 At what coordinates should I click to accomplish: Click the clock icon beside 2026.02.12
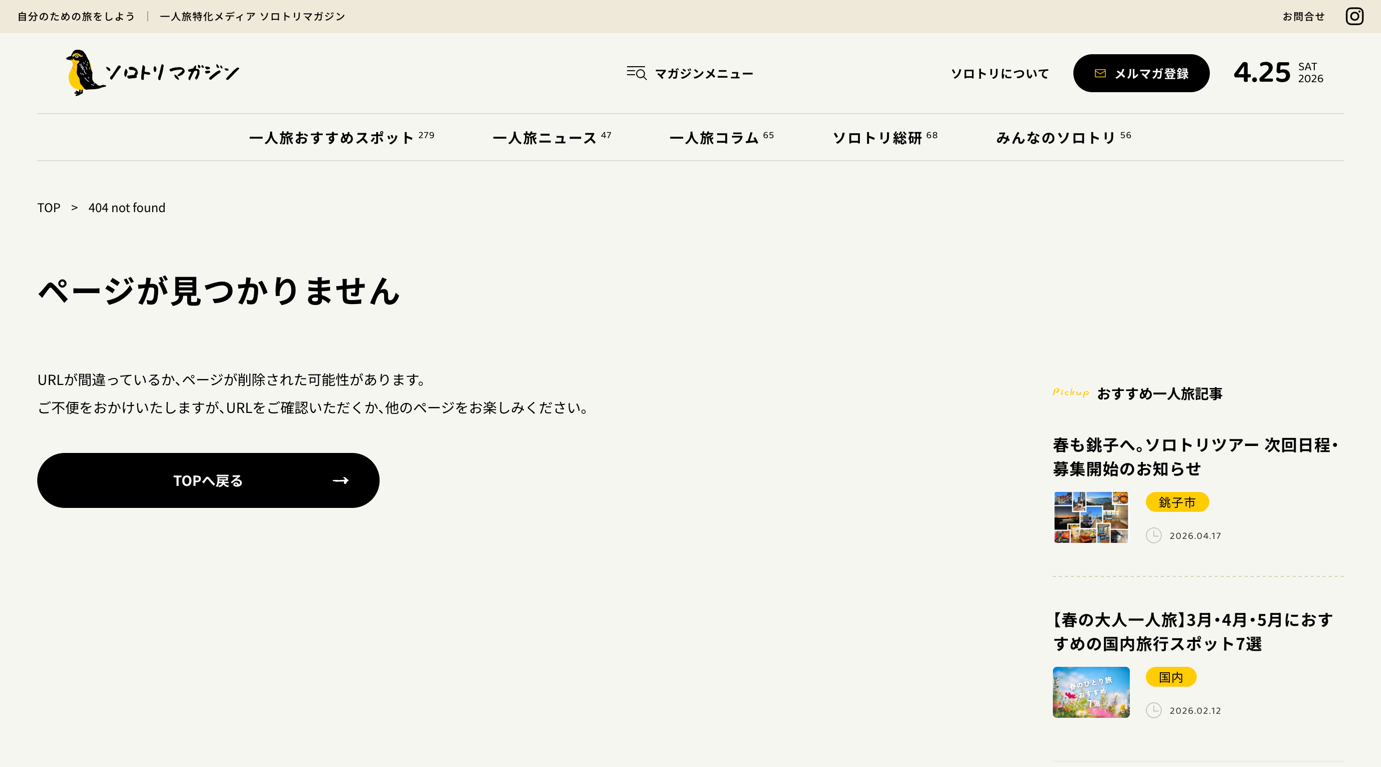[1153, 711]
